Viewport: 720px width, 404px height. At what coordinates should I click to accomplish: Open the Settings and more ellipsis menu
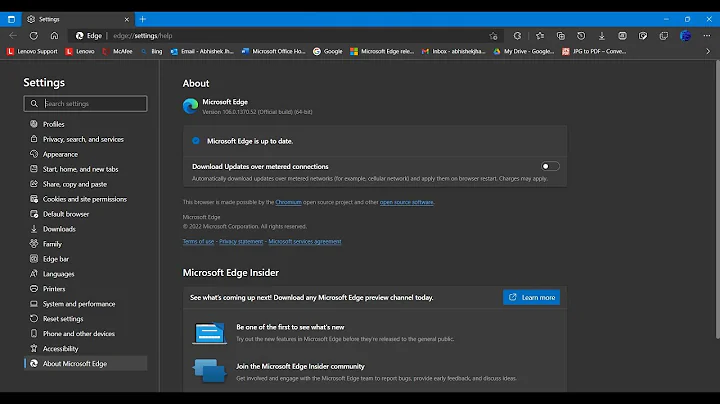pyautogui.click(x=707, y=36)
